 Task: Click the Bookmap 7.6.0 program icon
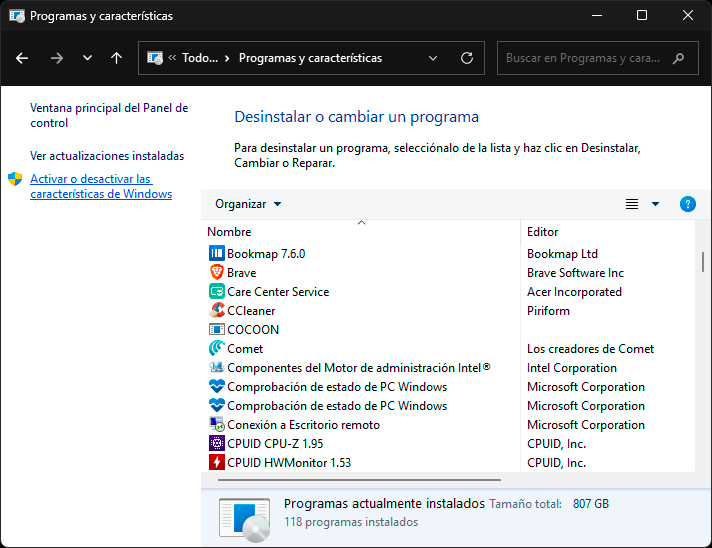[x=217, y=253]
